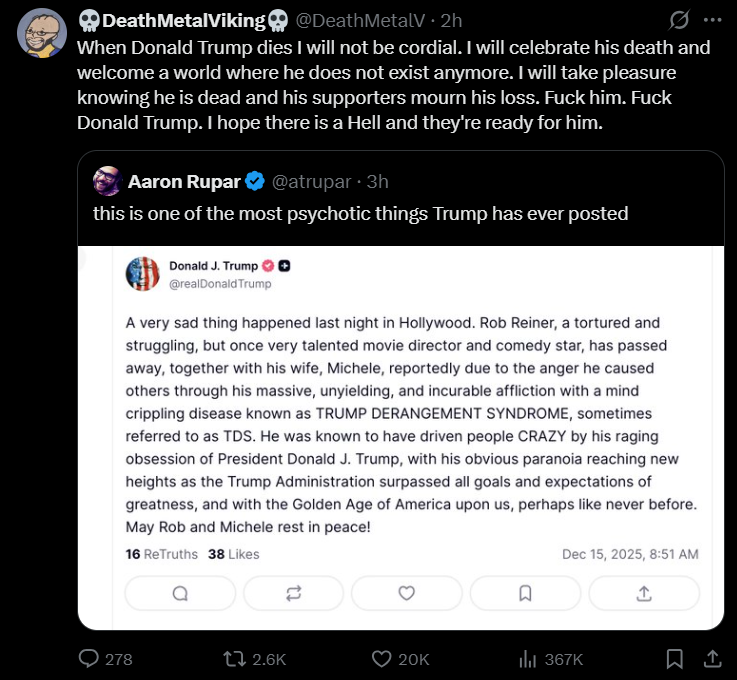This screenshot has height=680, width=737.
Task: Click the Grok icon at top right
Action: pos(680,20)
